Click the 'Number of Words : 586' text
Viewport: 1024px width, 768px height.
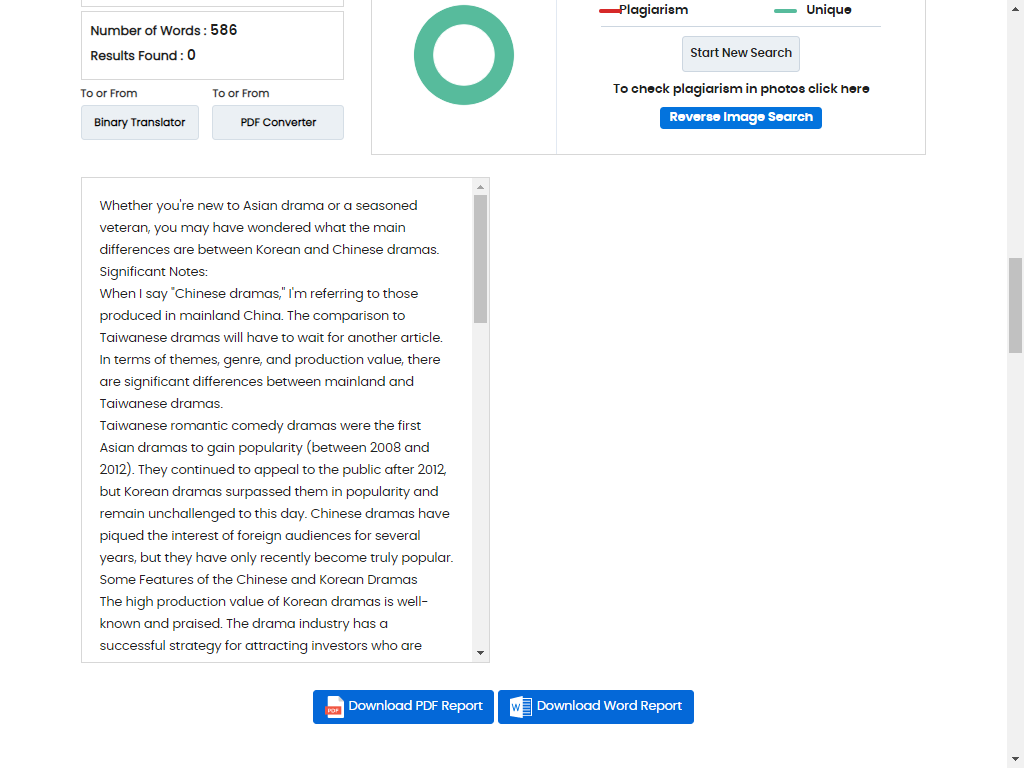164,31
